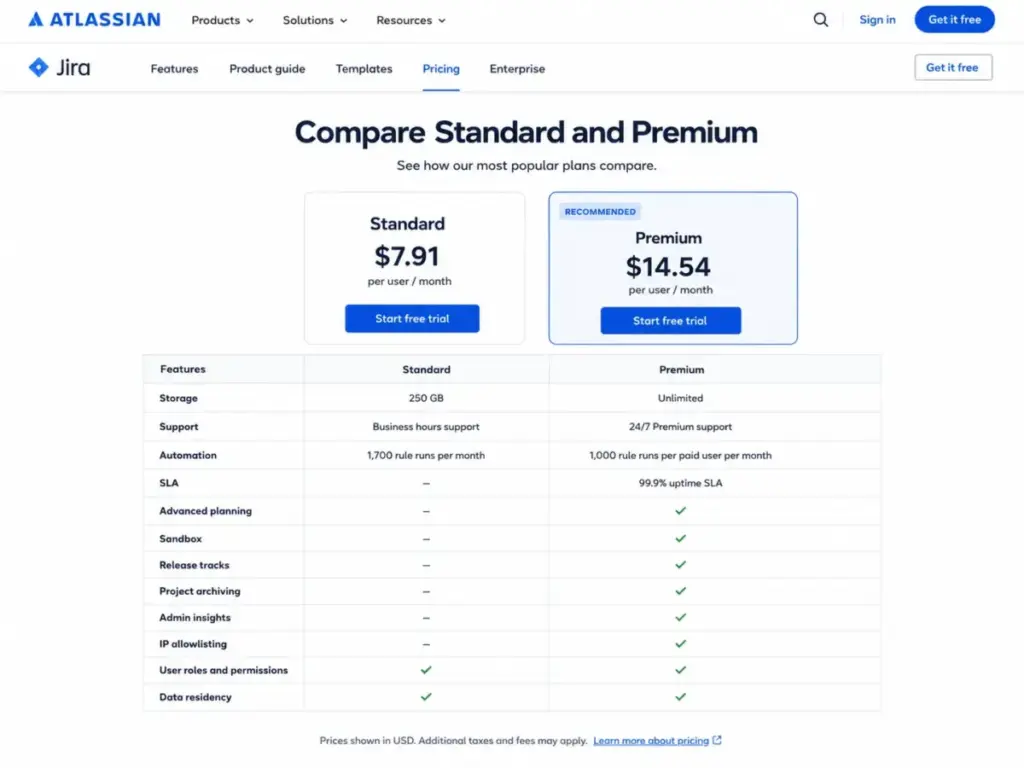
Task: Click Premium checkmark in Data residency row
Action: 680,696
